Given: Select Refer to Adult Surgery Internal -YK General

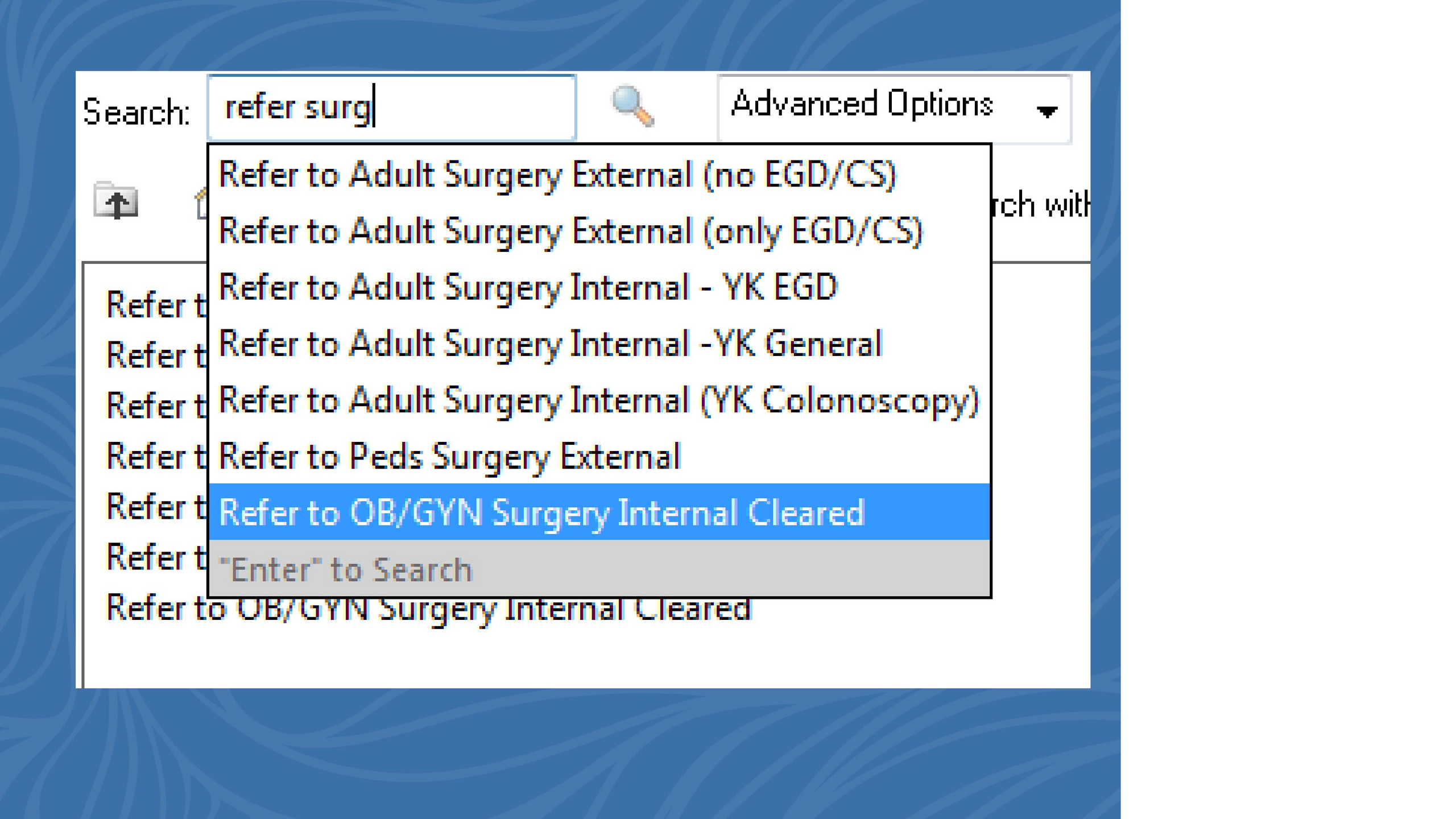Looking at the screenshot, I should point(551,344).
